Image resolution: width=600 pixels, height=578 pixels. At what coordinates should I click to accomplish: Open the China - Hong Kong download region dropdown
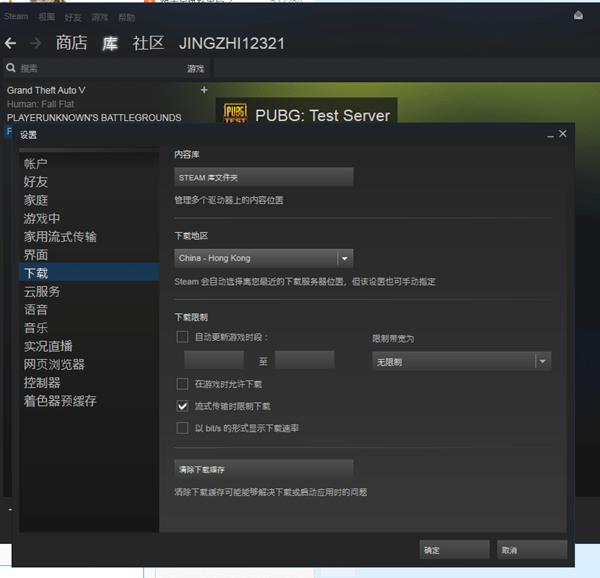pos(264,258)
